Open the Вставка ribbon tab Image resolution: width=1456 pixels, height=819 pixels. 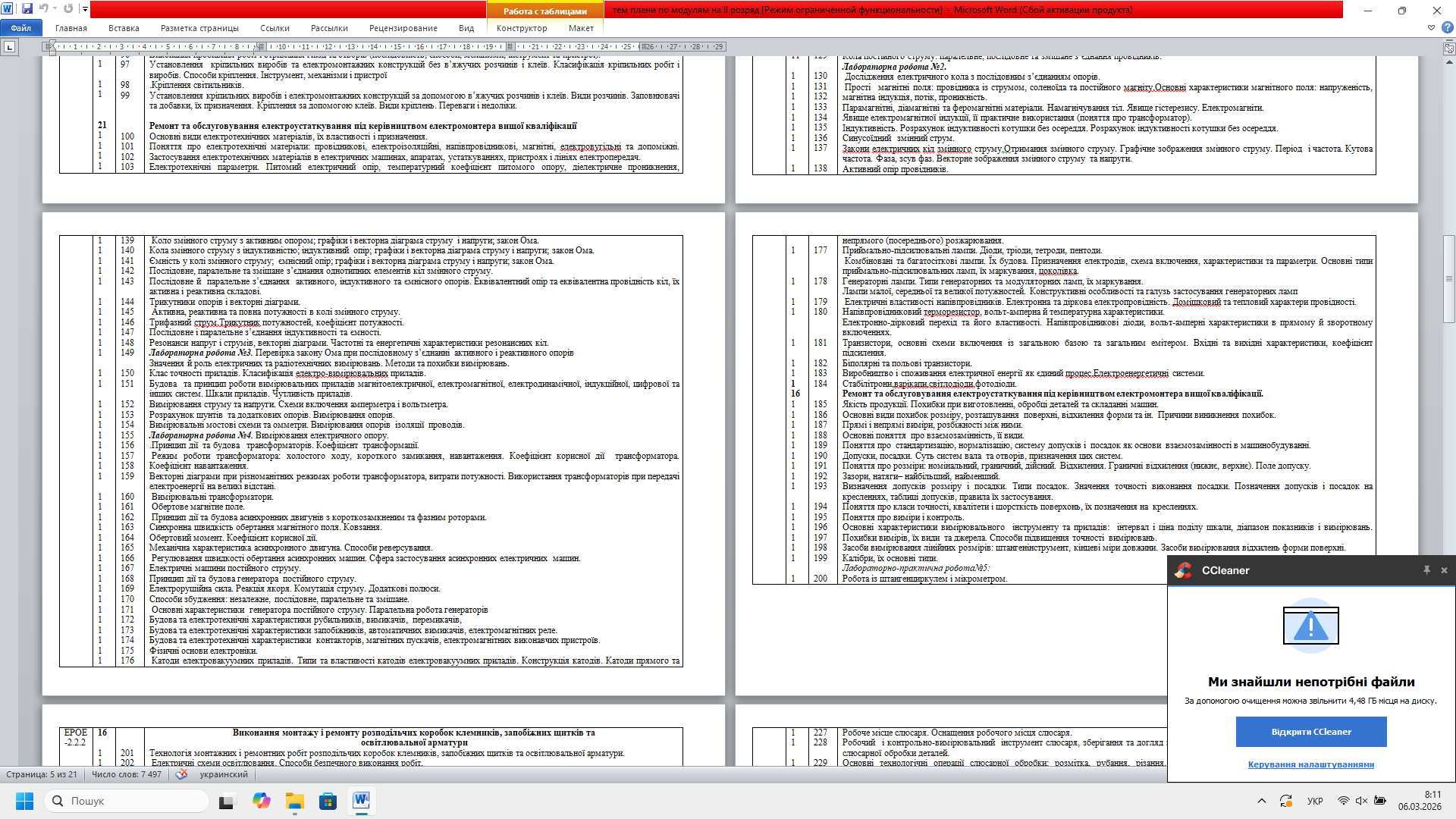tap(124, 28)
